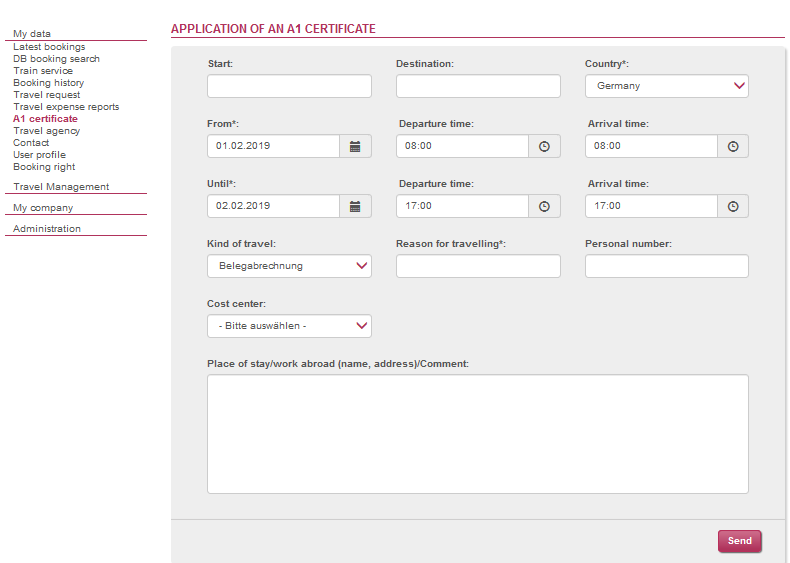Click clock icon for Until arrival time
The image size is (790, 563).
pos(733,206)
